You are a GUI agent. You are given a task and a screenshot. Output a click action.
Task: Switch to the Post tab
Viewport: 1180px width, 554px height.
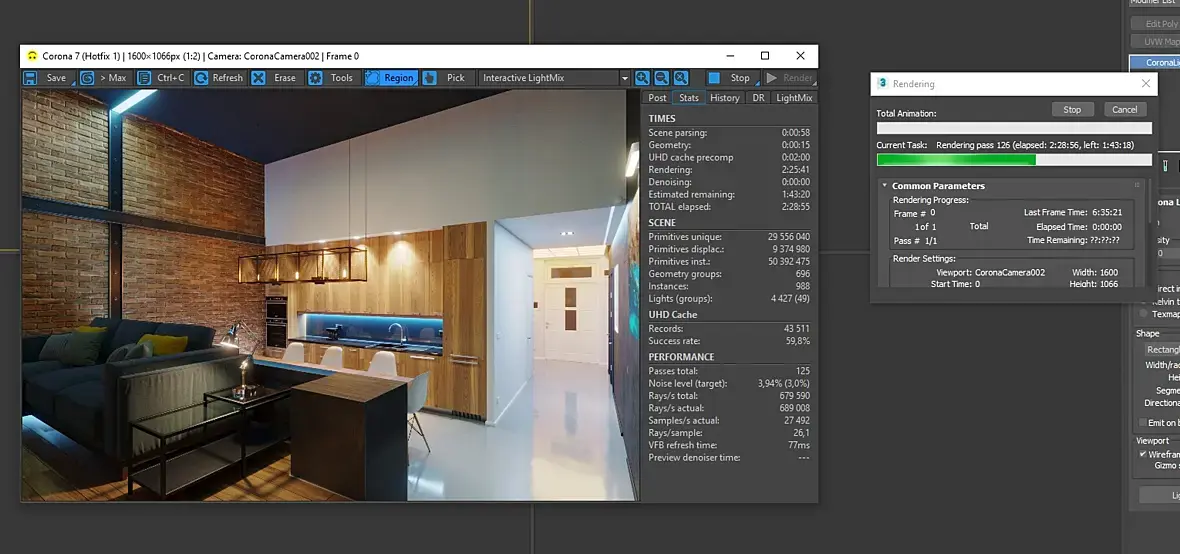pos(657,98)
